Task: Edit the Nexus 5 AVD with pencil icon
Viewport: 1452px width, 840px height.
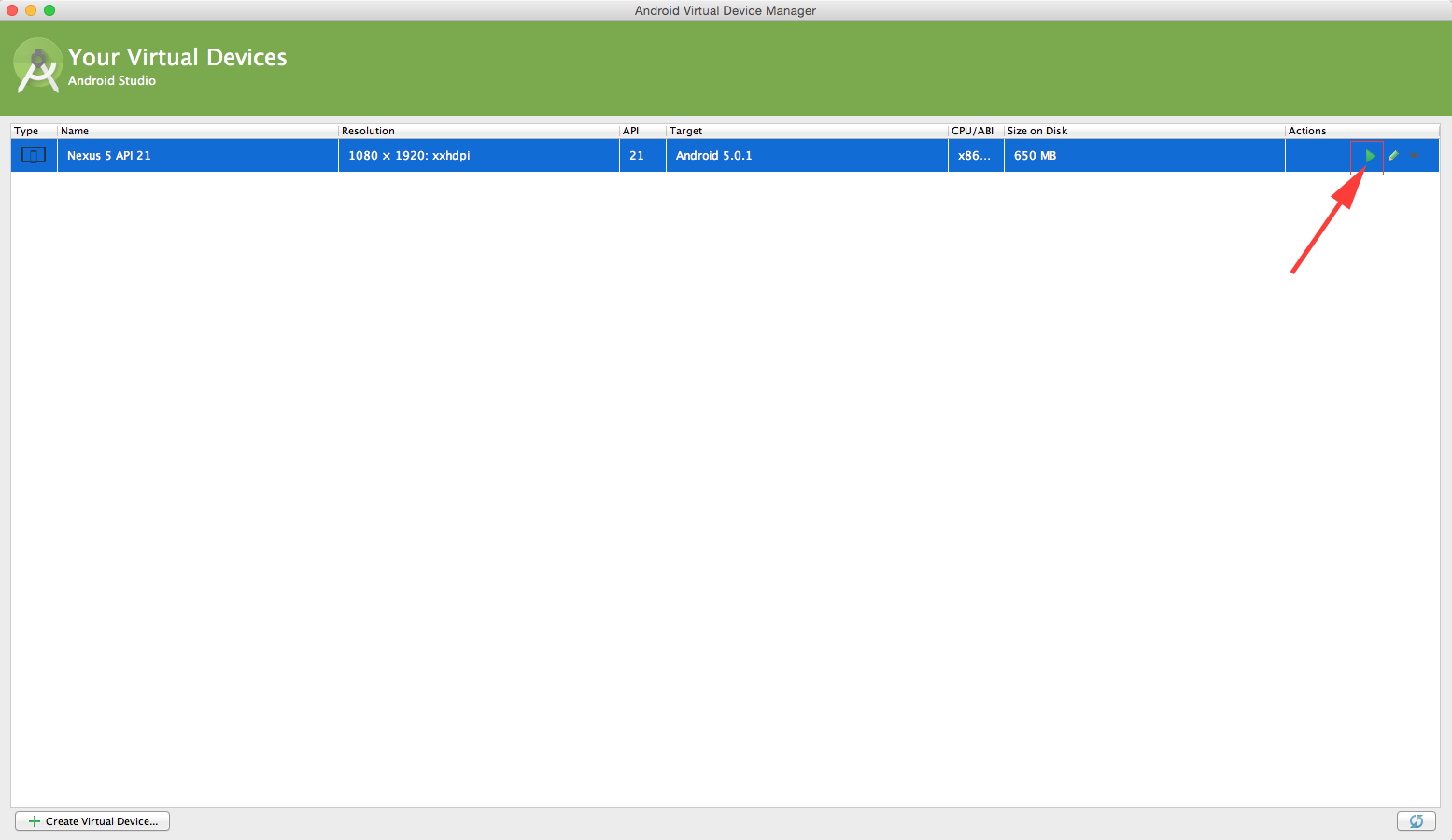Action: tap(1393, 156)
